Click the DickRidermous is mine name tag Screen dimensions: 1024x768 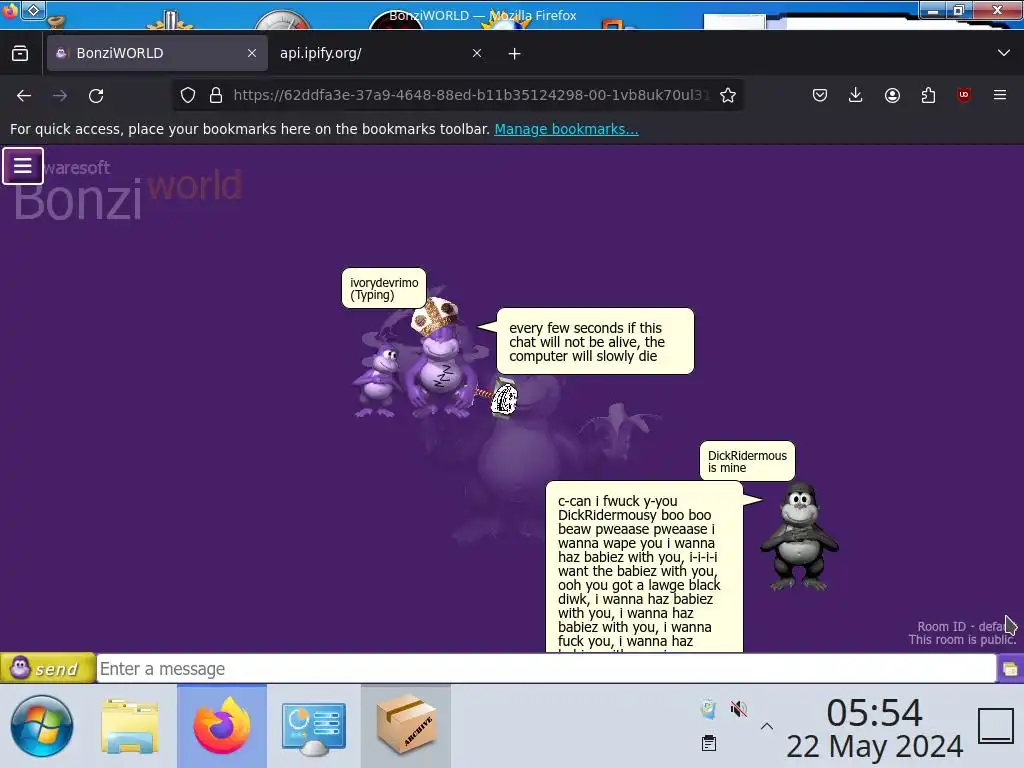[x=747, y=461]
